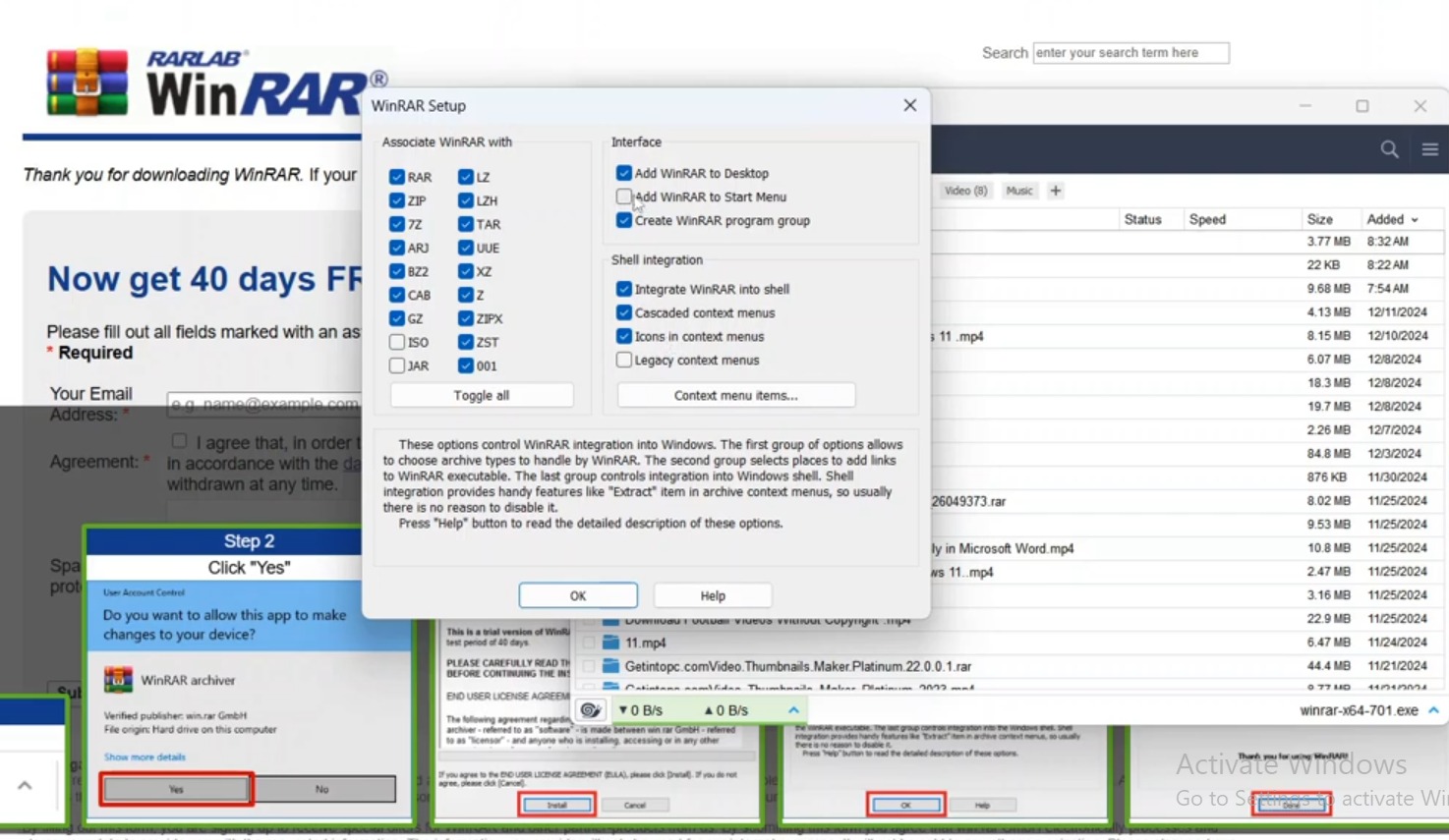Click the 44.4 MB size cell
1449x840 pixels.
tap(1328, 666)
